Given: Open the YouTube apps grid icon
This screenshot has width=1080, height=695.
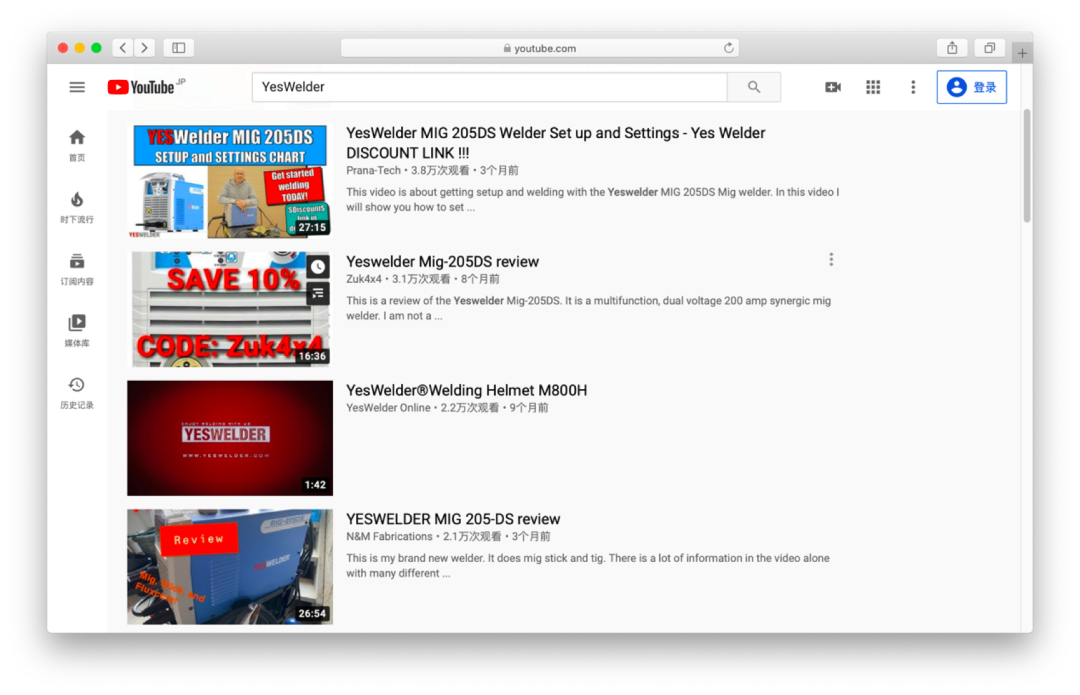Looking at the screenshot, I should (x=873, y=87).
